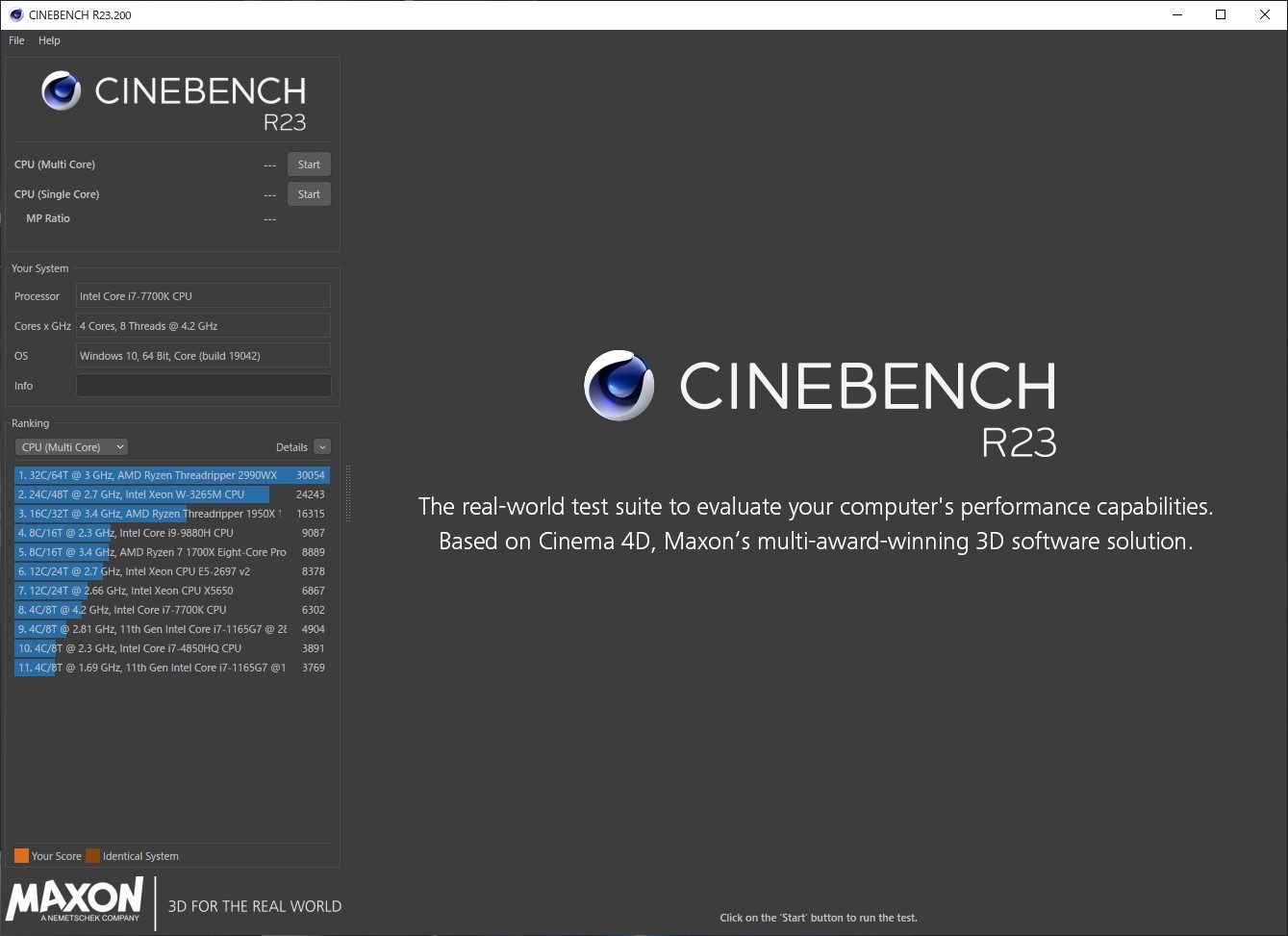
Task: Click the MAXON logo at bottom left
Action: tap(75, 899)
